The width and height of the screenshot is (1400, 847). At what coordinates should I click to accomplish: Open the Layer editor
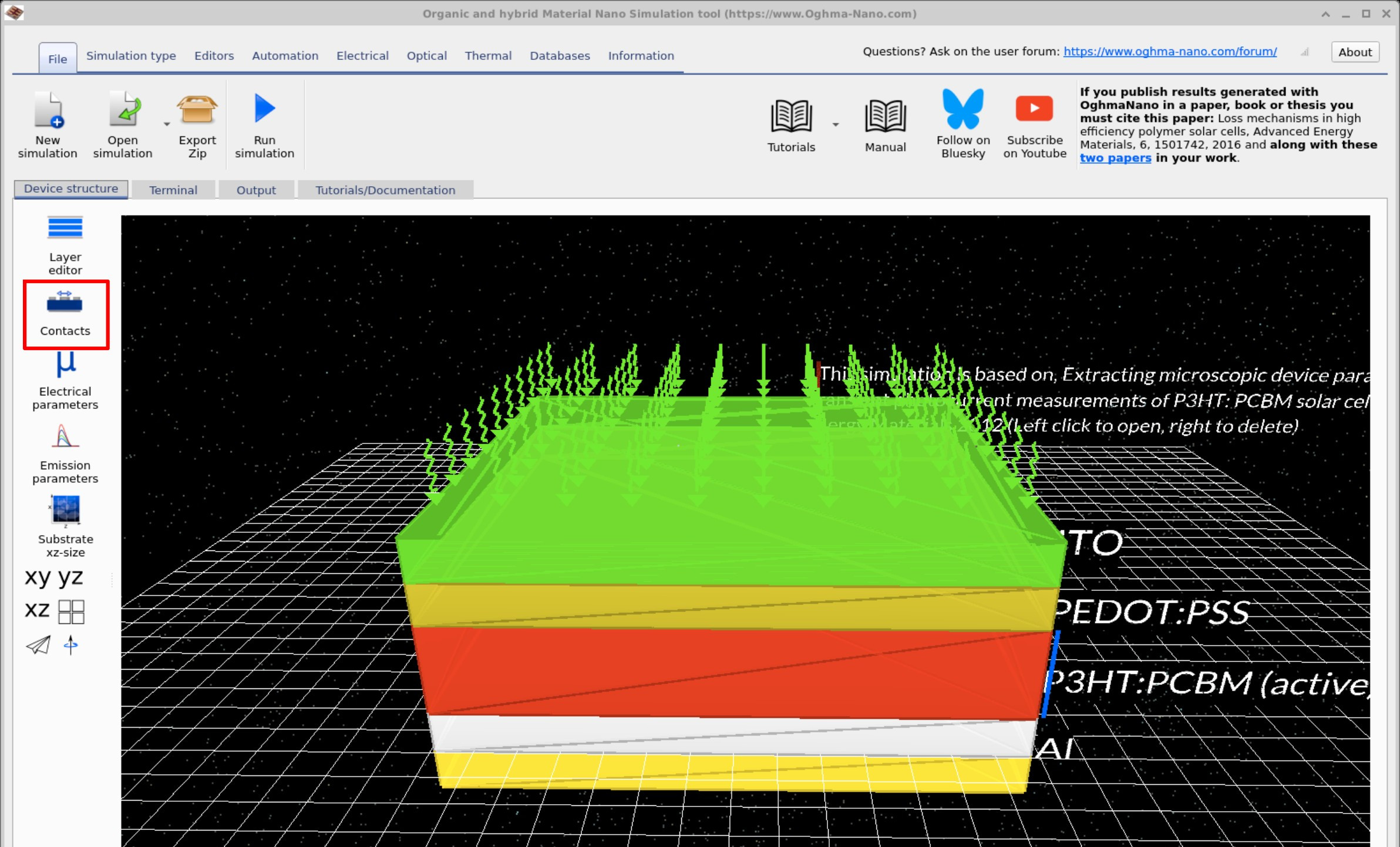[x=65, y=243]
